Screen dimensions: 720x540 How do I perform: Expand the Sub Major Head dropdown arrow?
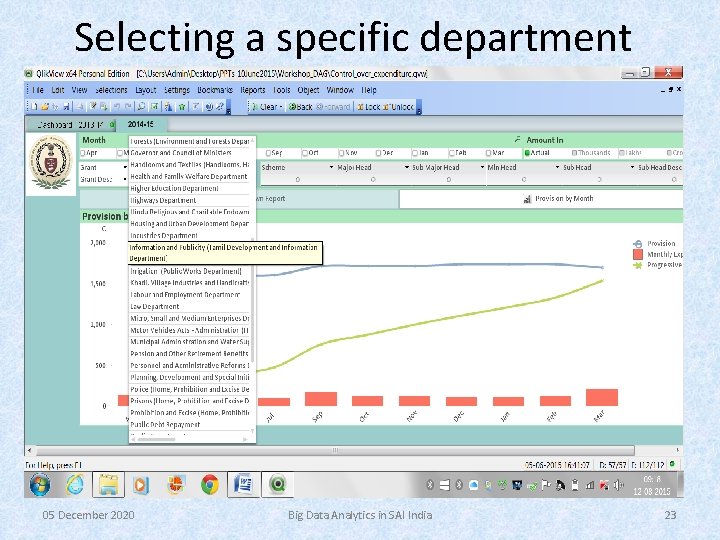tap(482, 168)
